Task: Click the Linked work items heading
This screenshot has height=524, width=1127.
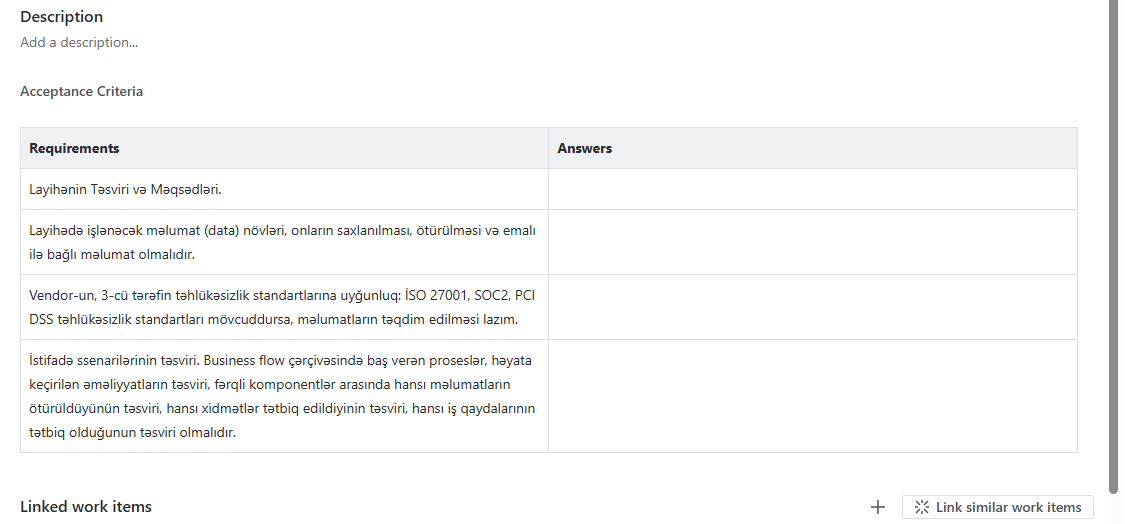Action: tap(86, 507)
